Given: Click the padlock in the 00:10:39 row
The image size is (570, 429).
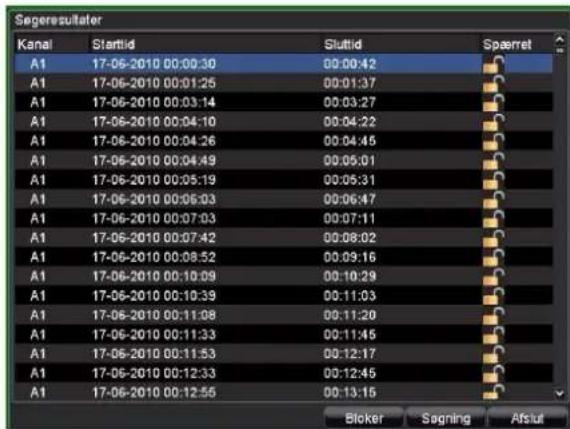Looking at the screenshot, I should click(x=494, y=296).
